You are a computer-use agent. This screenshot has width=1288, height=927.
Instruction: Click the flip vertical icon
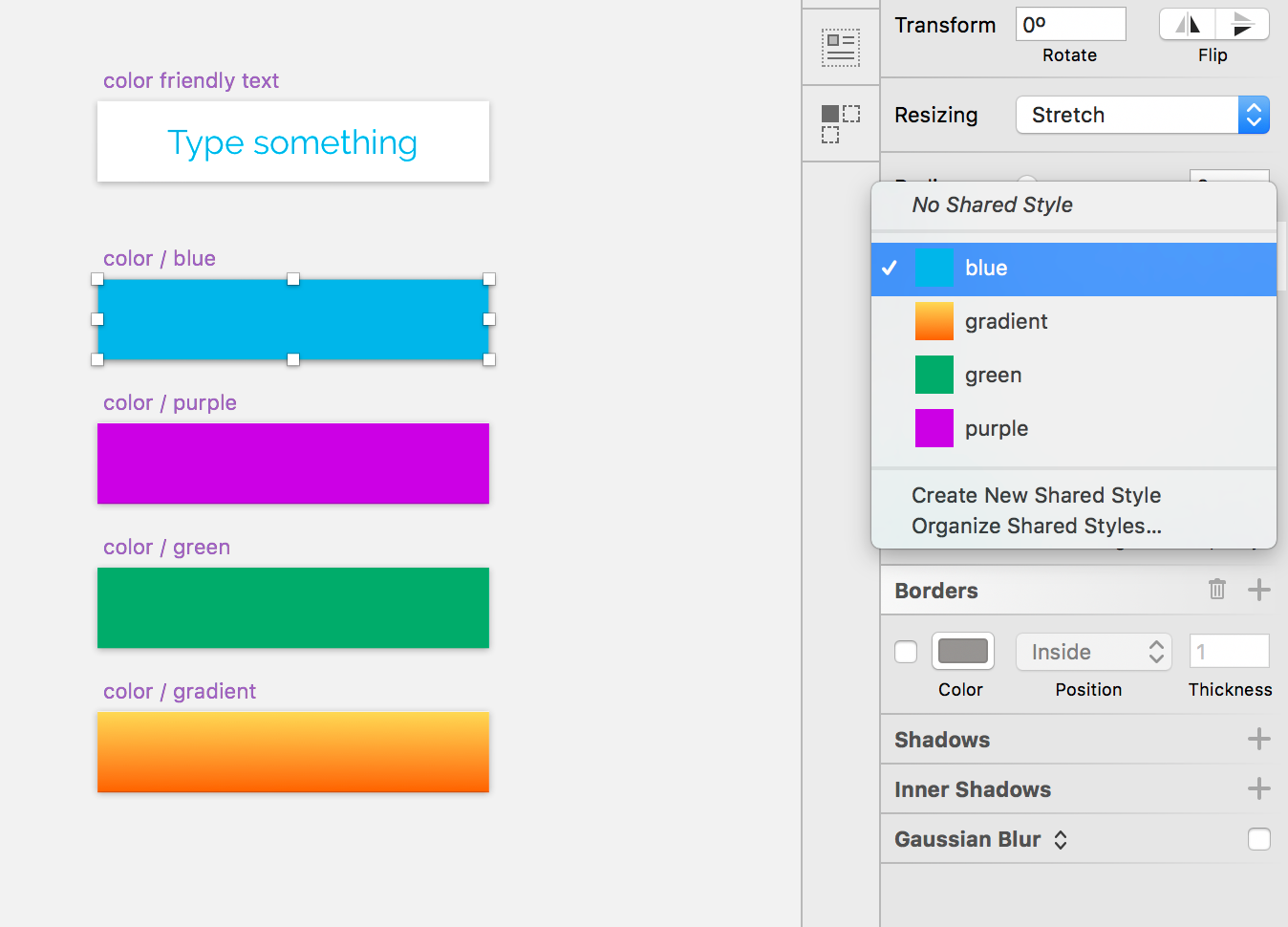(1242, 24)
